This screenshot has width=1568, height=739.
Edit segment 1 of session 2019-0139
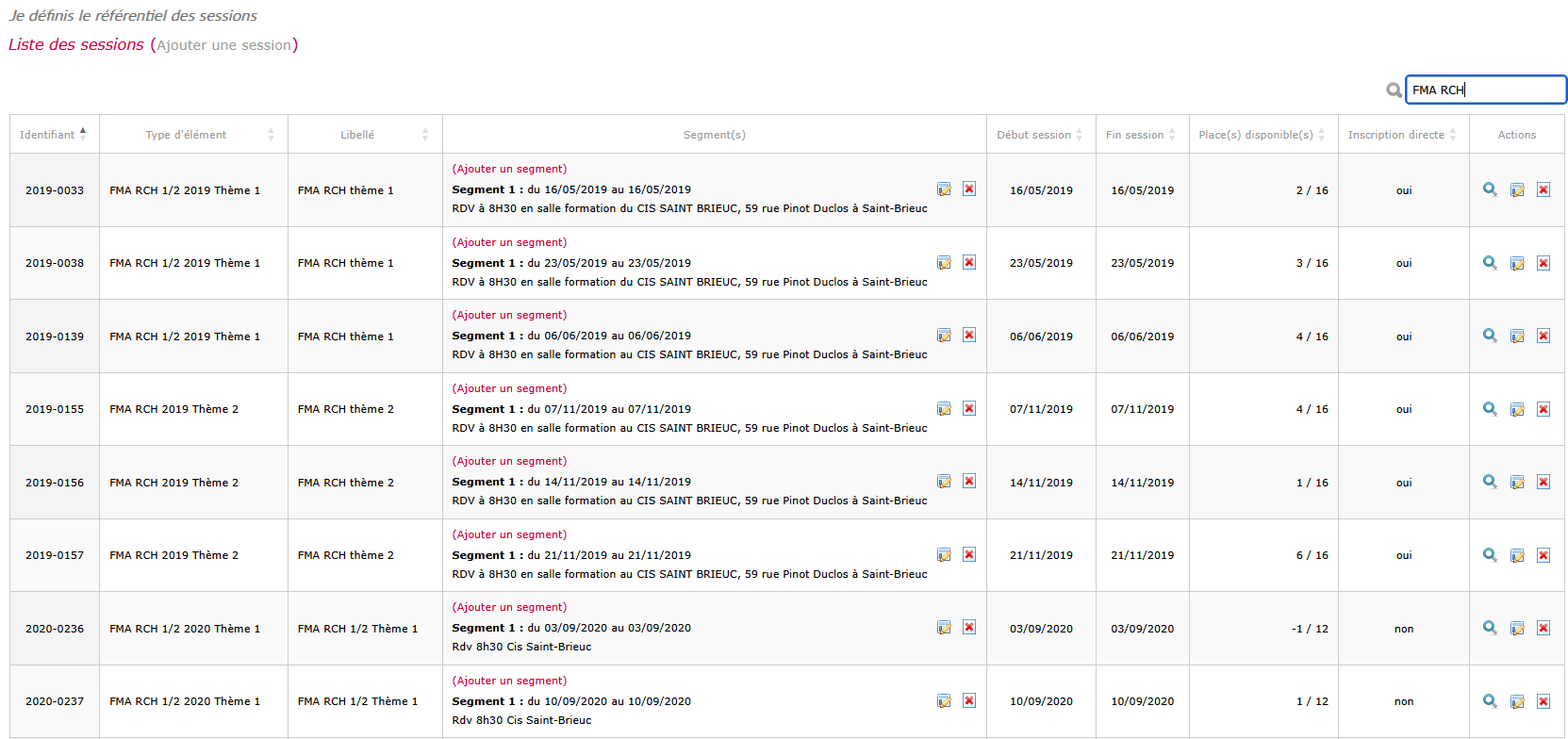944,336
